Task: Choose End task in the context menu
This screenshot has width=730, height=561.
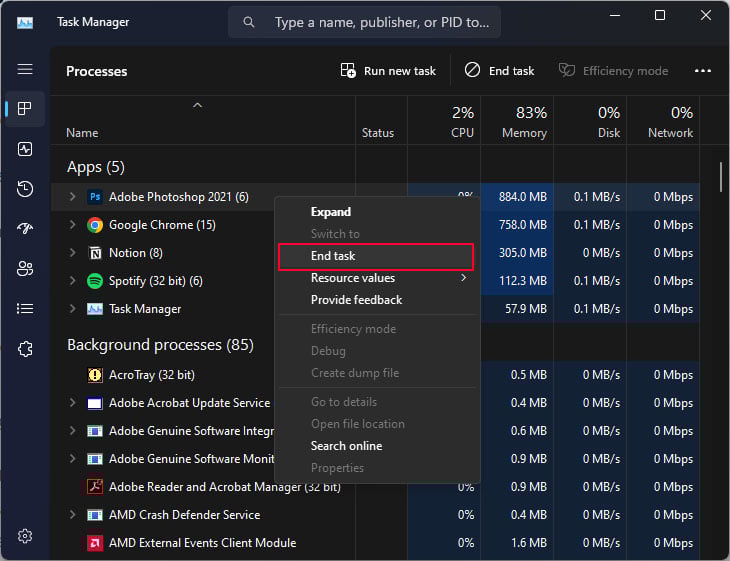Action: click(375, 256)
